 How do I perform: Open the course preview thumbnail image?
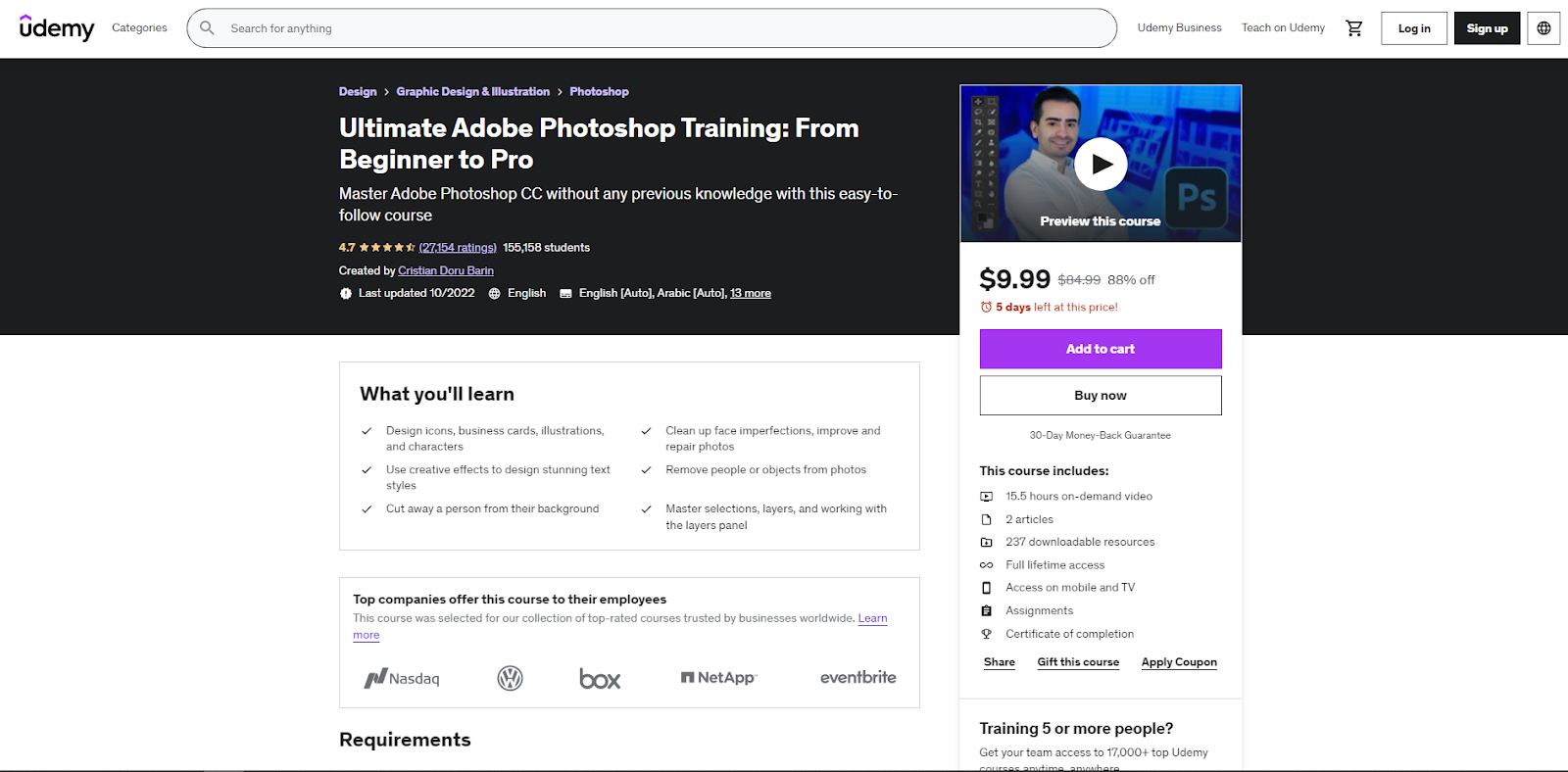click(x=1101, y=164)
